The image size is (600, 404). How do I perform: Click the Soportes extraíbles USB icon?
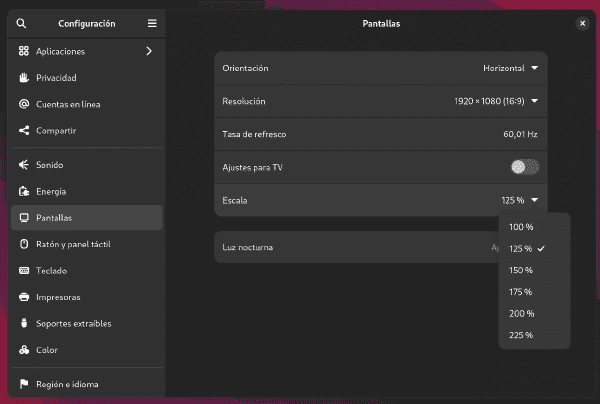tap(24, 323)
